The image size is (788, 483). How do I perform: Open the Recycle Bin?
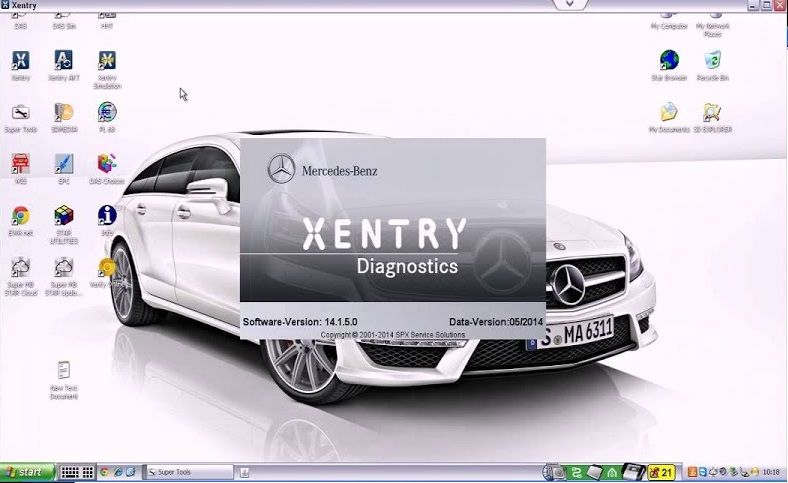(713, 61)
